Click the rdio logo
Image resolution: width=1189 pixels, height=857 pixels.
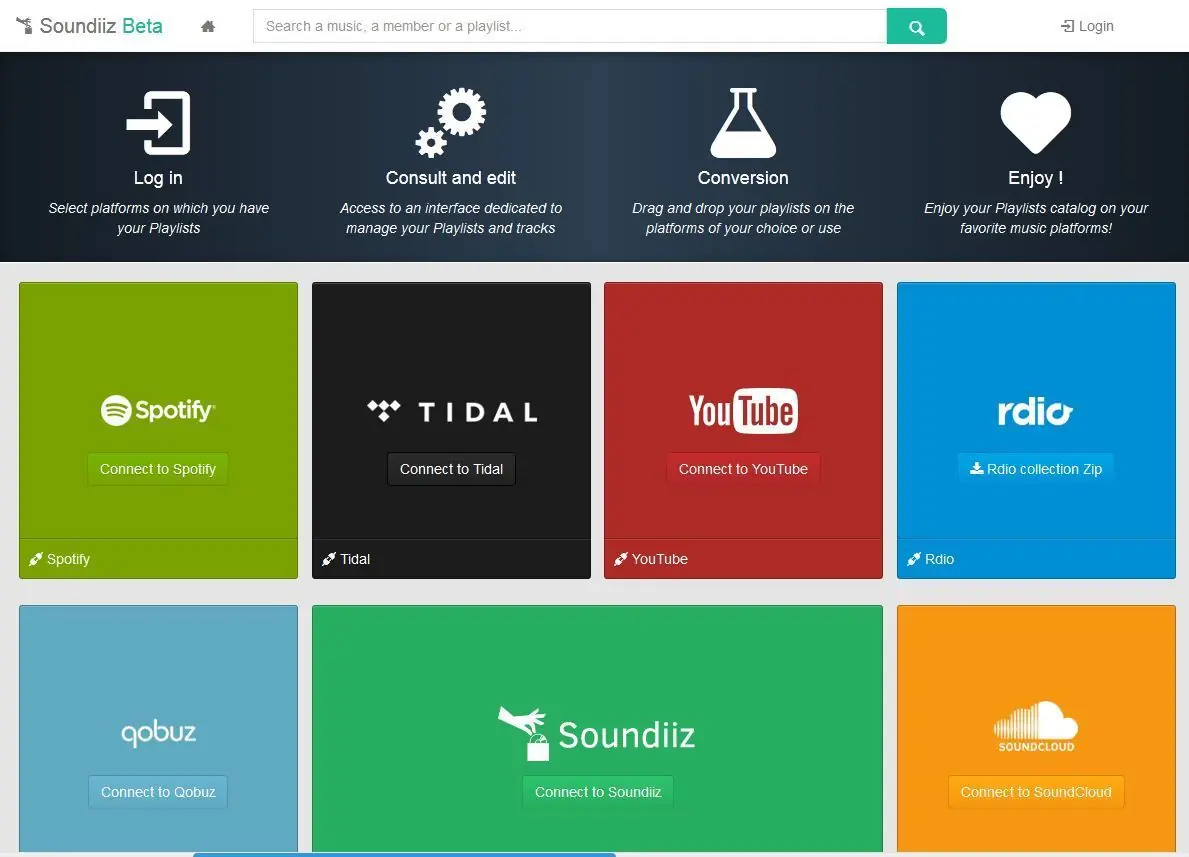click(x=1036, y=412)
